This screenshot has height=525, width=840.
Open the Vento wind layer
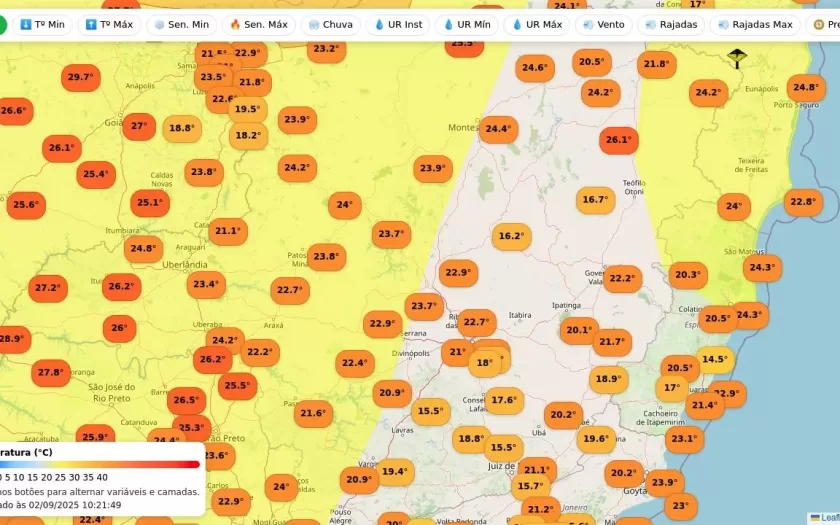(x=603, y=24)
